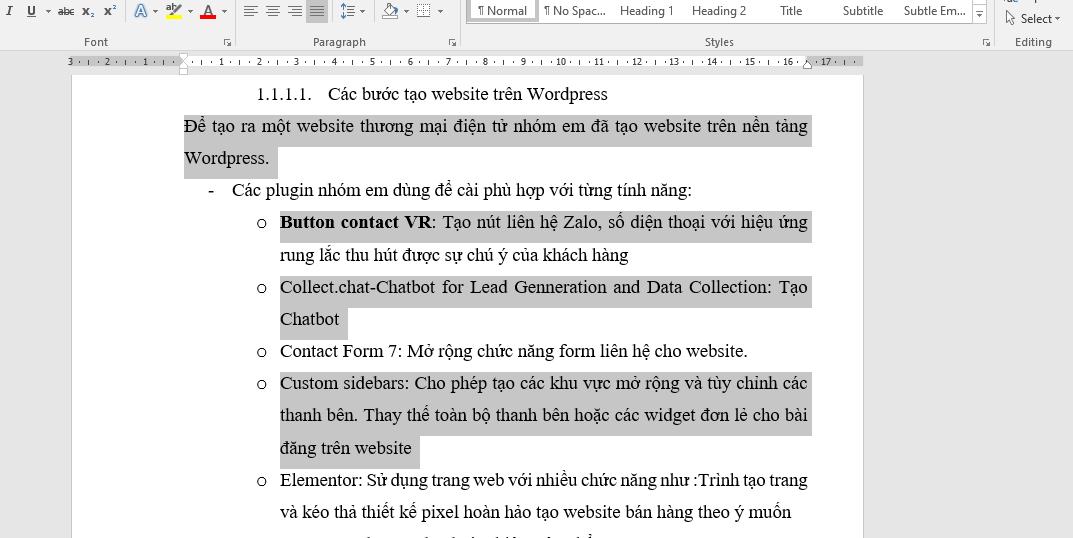Click the heading 'Các bước tạo website trên Wordpress'
The height and width of the screenshot is (538, 1073).
(x=467, y=94)
